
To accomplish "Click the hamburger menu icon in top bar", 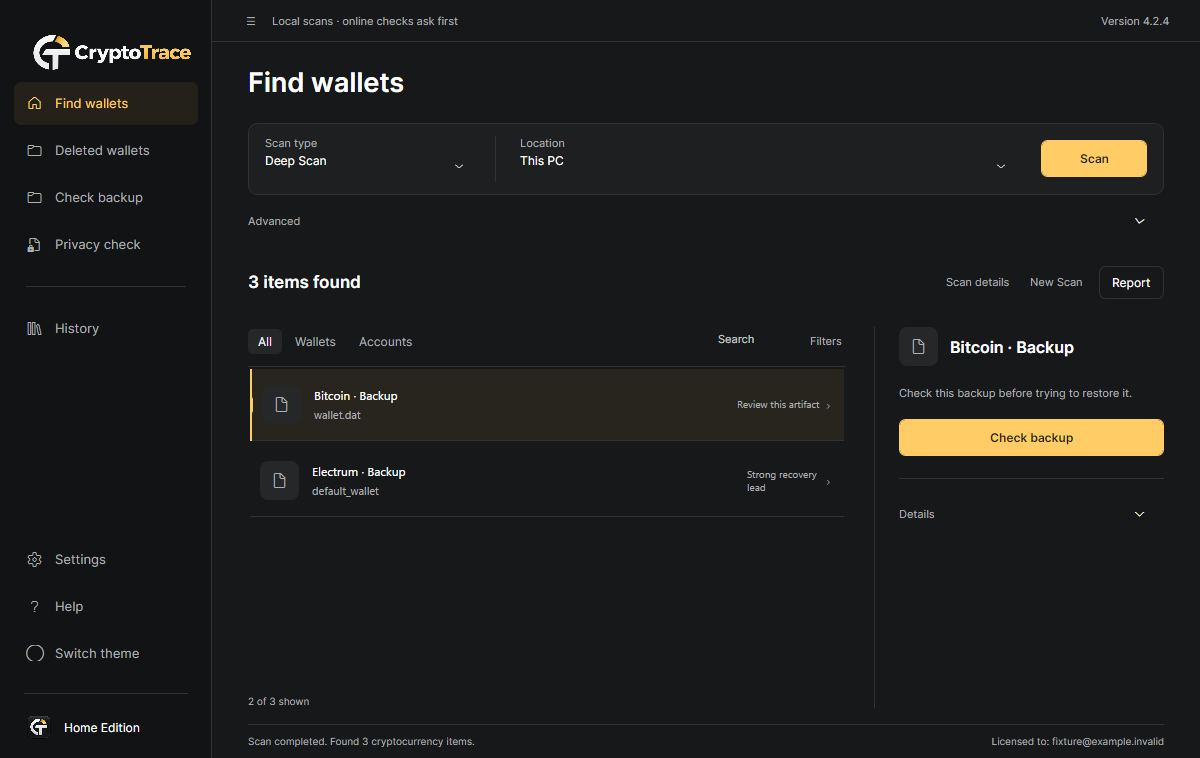I will tap(251, 21).
